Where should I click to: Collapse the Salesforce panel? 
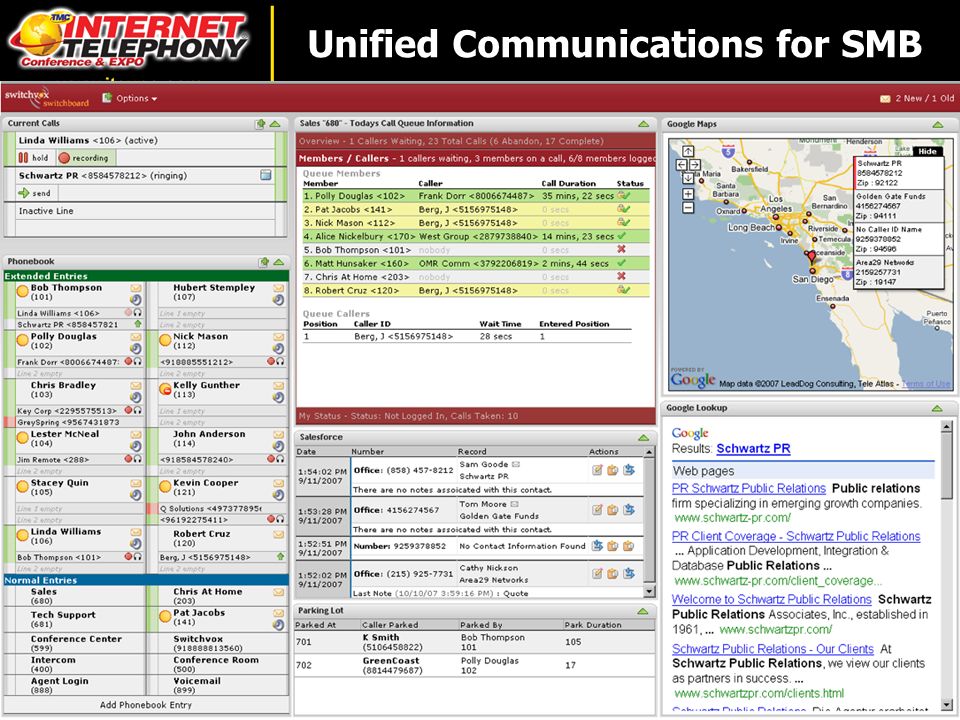click(x=643, y=437)
